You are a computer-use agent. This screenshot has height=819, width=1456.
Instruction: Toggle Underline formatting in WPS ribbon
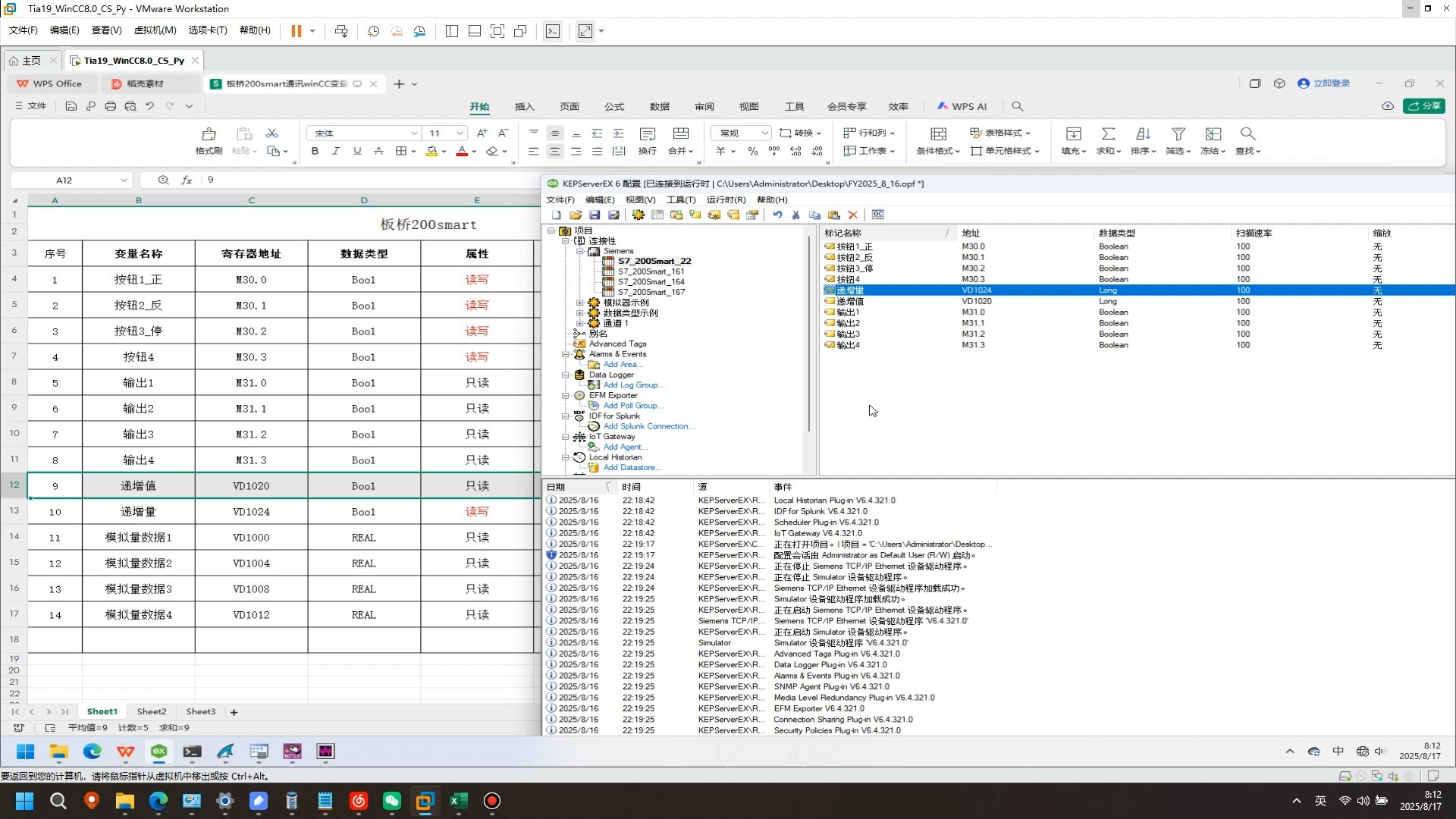357,152
